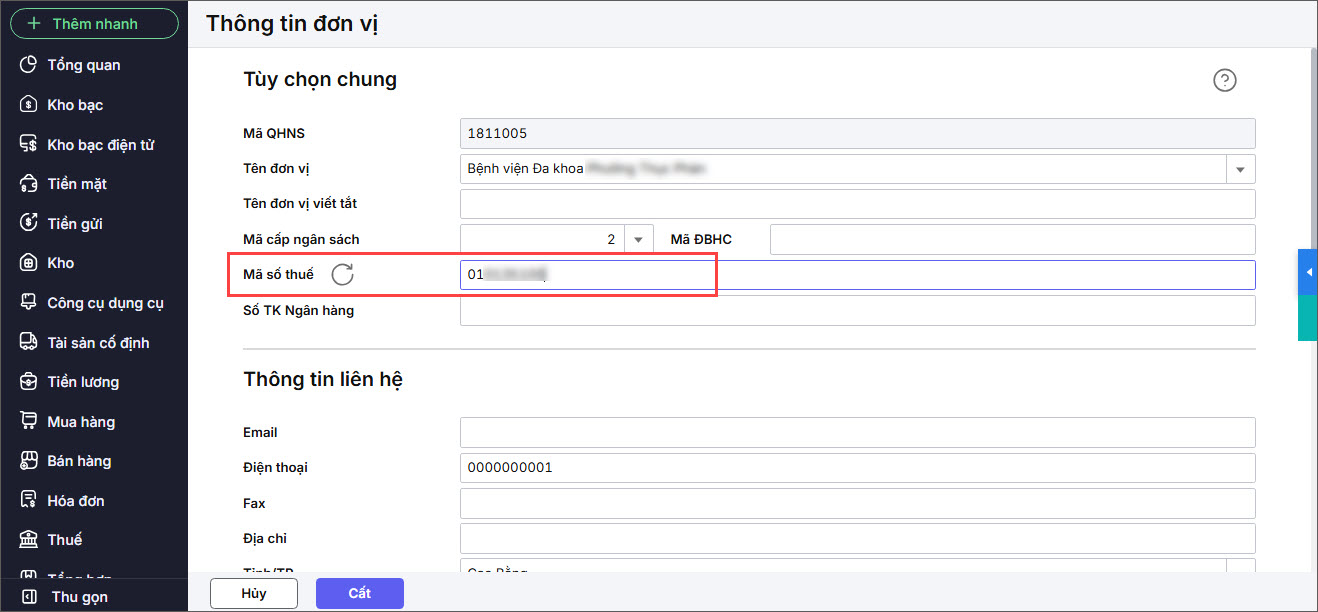Image resolution: width=1318 pixels, height=612 pixels.
Task: Click the Thuế bank building icon
Action: (x=29, y=540)
